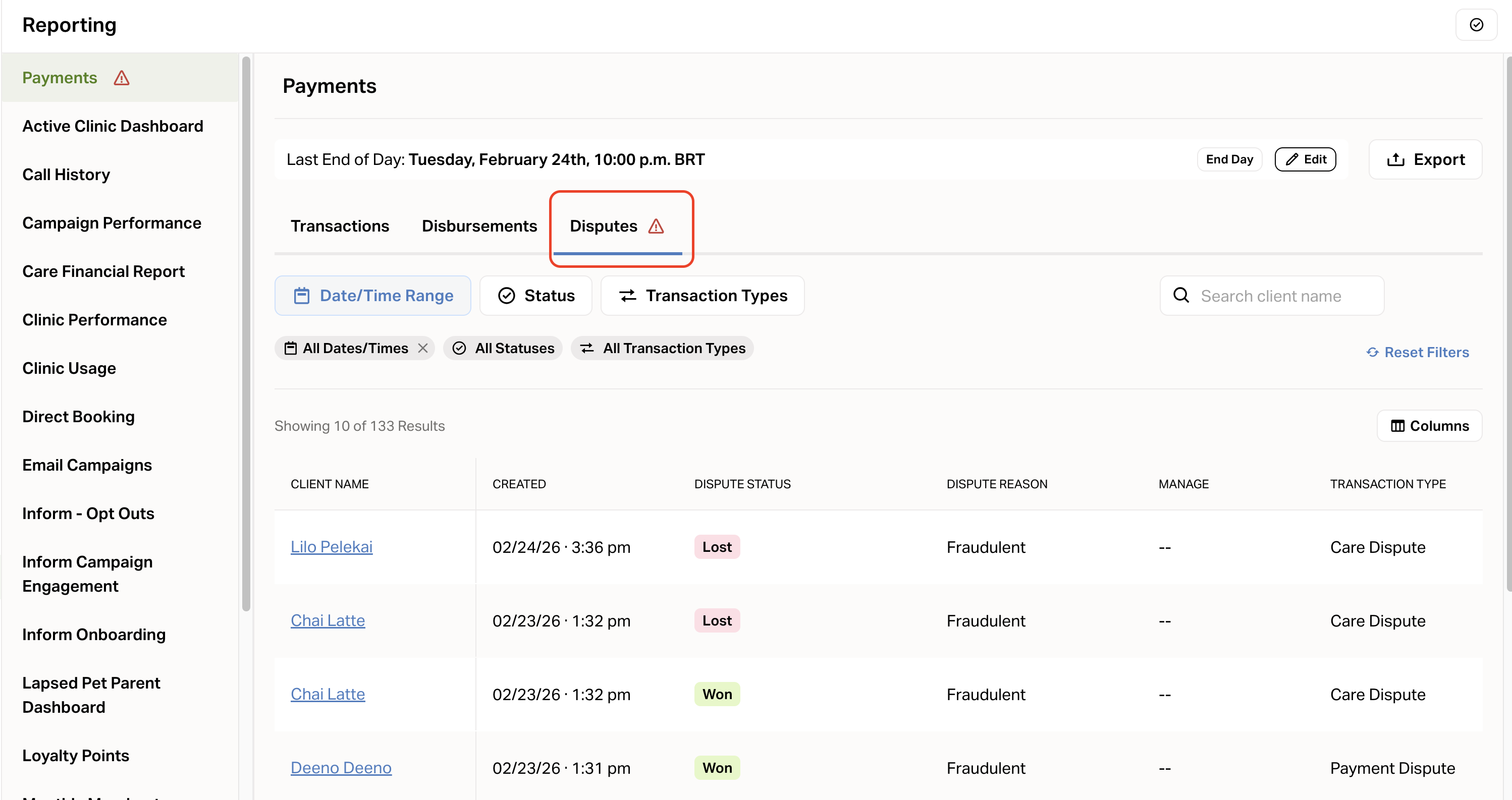
Task: Click the Export upload icon
Action: tap(1395, 159)
